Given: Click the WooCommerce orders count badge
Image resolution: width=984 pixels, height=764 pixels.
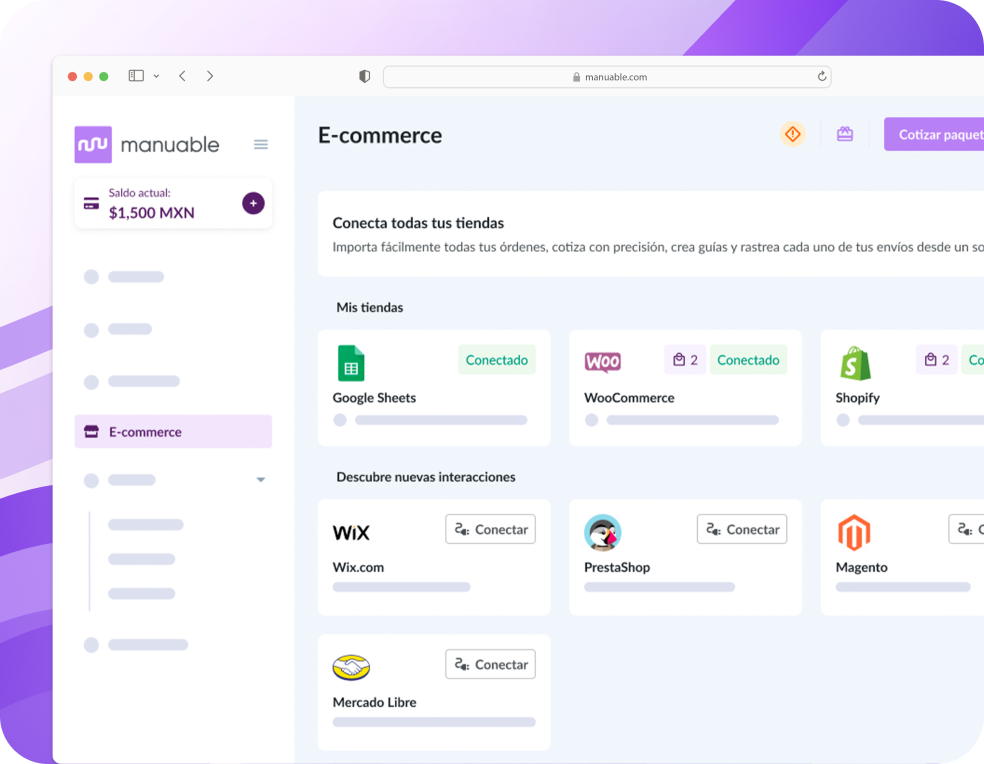Looking at the screenshot, I should (685, 360).
